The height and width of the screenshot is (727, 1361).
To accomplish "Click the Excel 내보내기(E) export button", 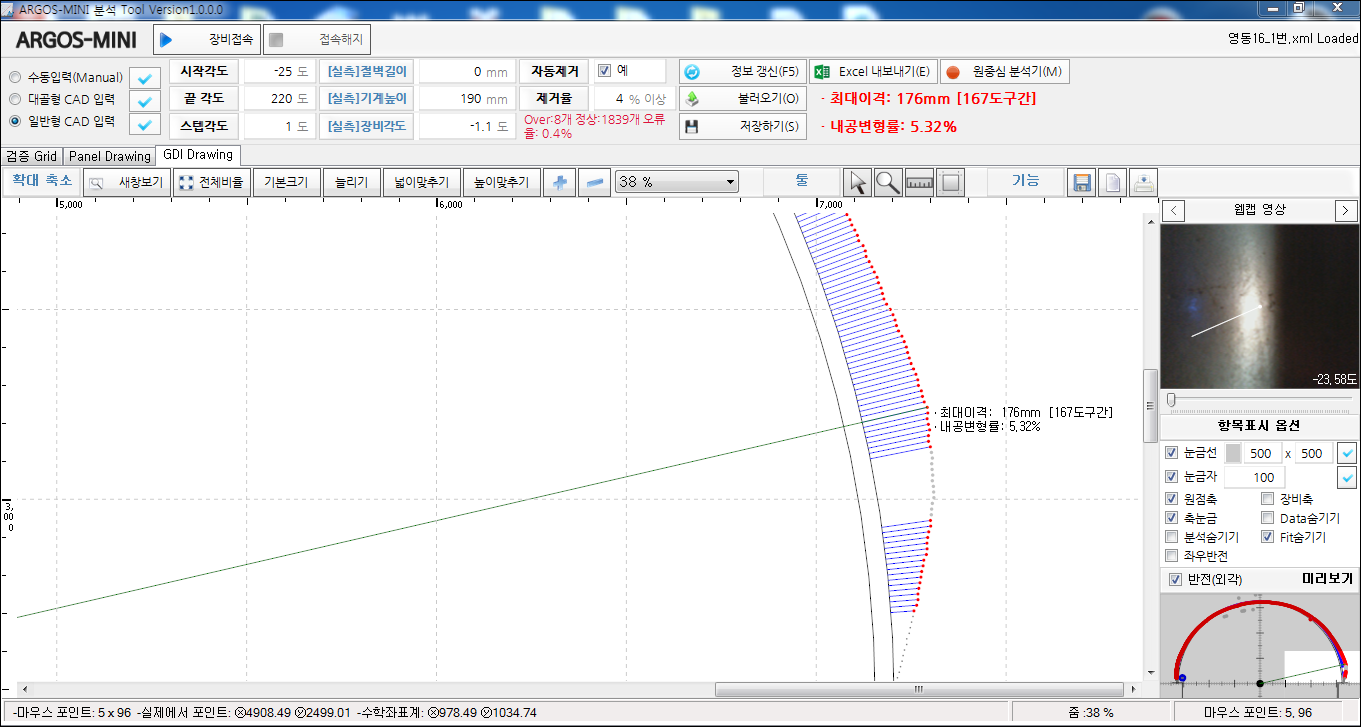I will coord(872,72).
